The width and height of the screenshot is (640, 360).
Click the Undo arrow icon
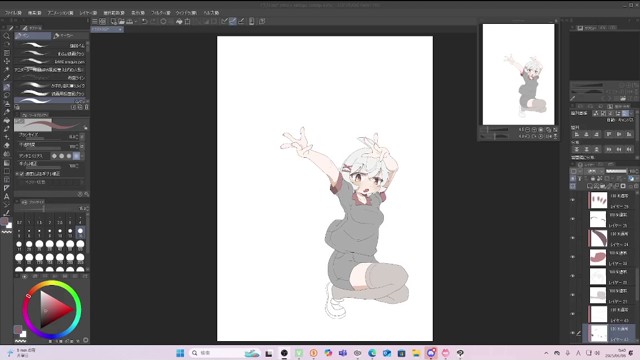tap(144, 21)
